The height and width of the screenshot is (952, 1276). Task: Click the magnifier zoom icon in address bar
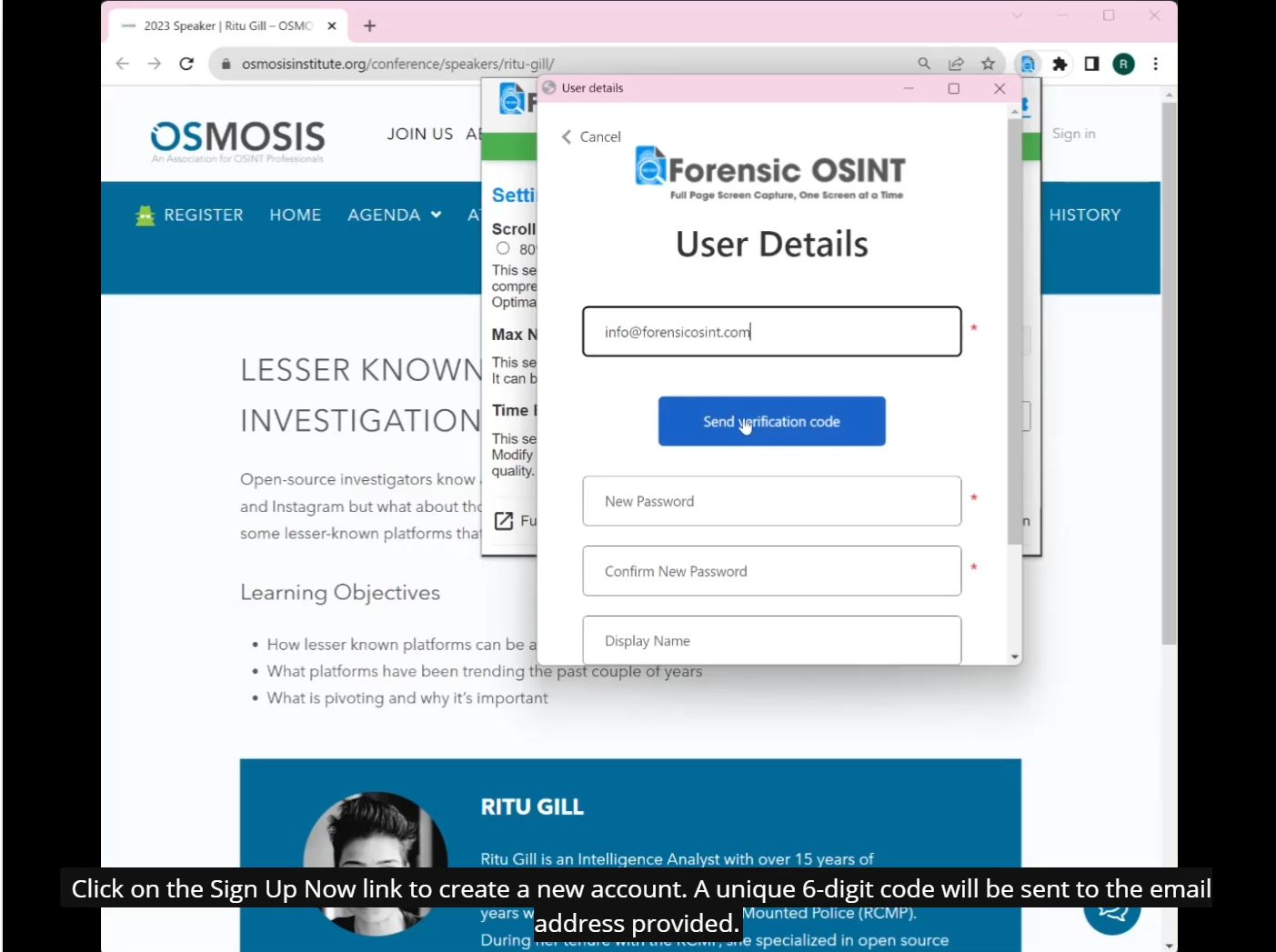924,64
